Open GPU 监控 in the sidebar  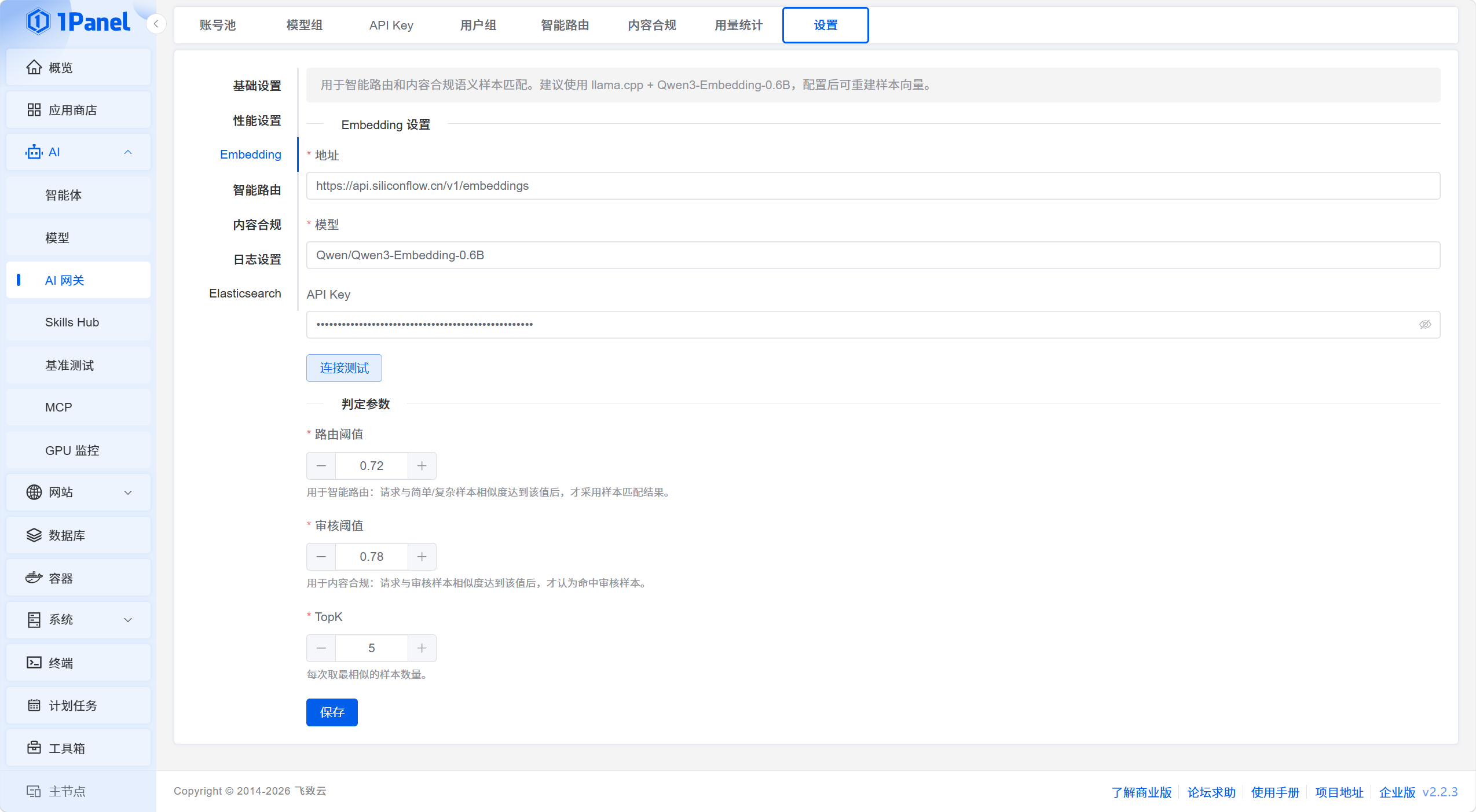click(78, 450)
